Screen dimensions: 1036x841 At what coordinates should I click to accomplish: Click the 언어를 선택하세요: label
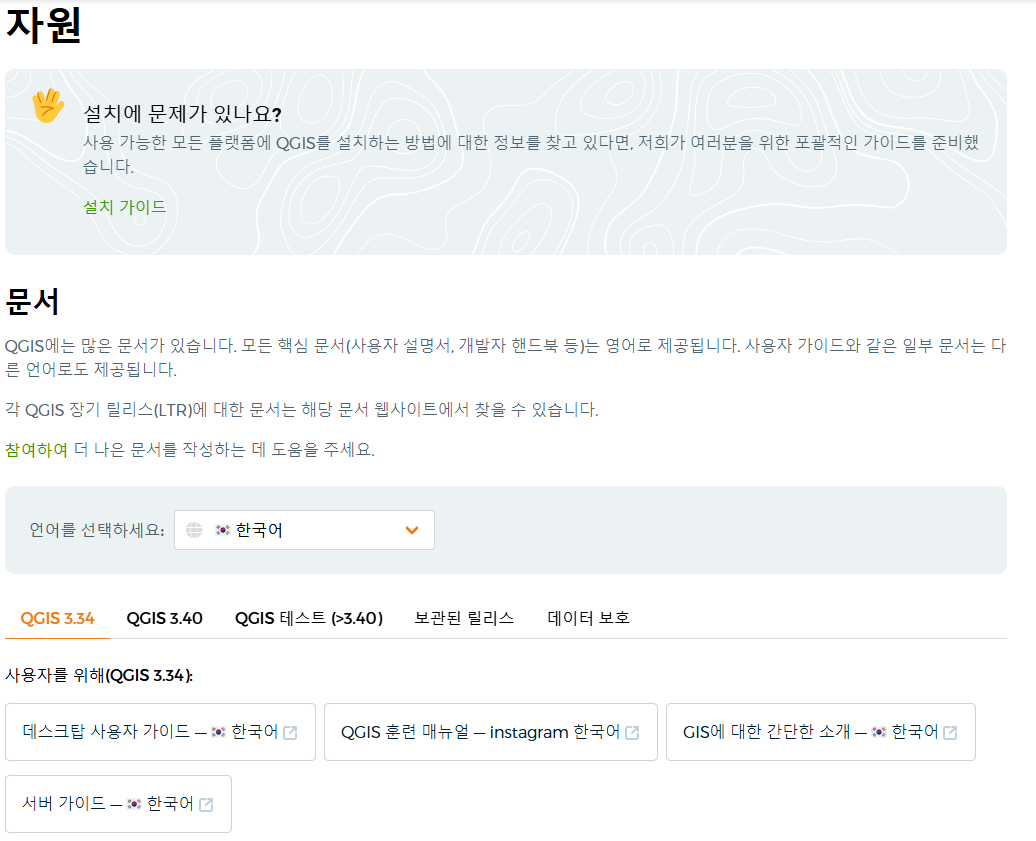click(97, 530)
